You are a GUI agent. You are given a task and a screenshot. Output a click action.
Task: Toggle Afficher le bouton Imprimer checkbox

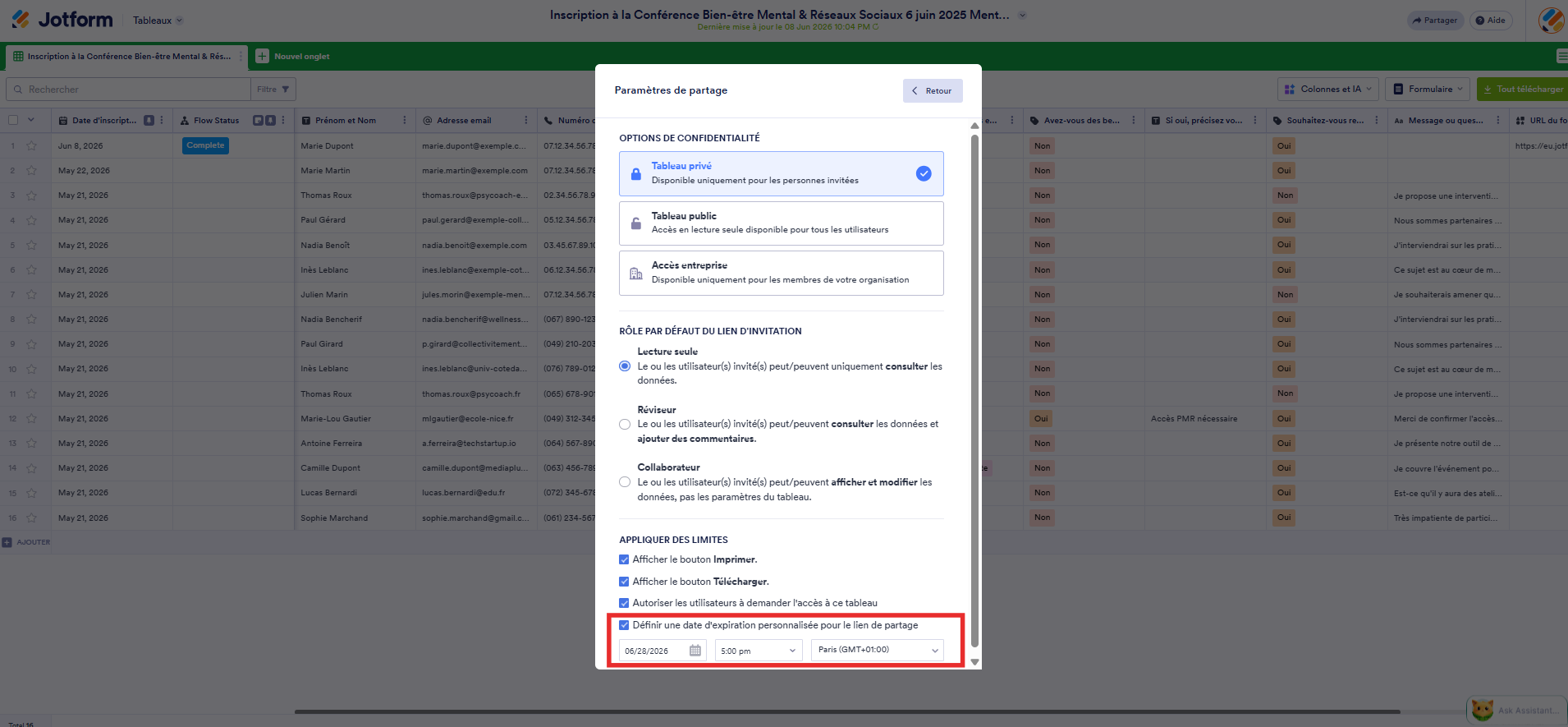click(624, 559)
